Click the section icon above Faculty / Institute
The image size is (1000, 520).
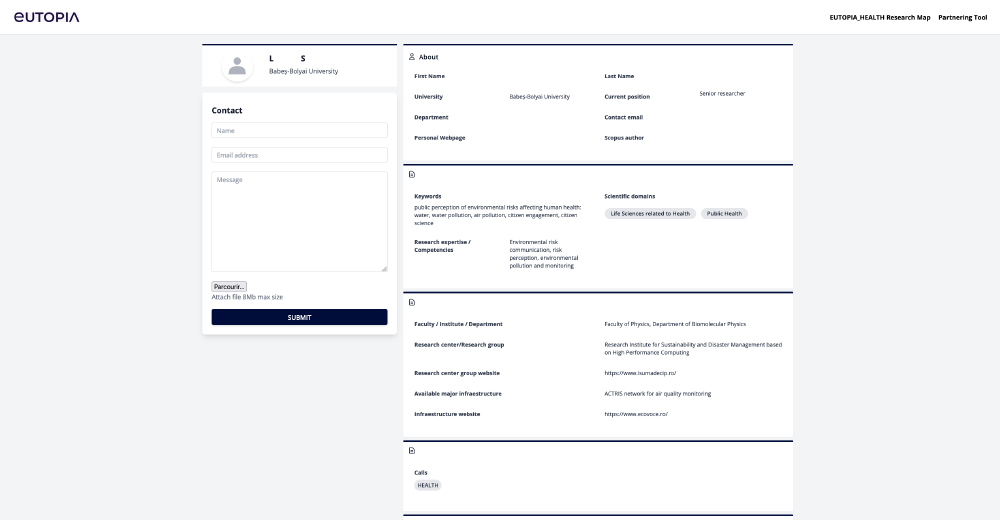[x=412, y=302]
